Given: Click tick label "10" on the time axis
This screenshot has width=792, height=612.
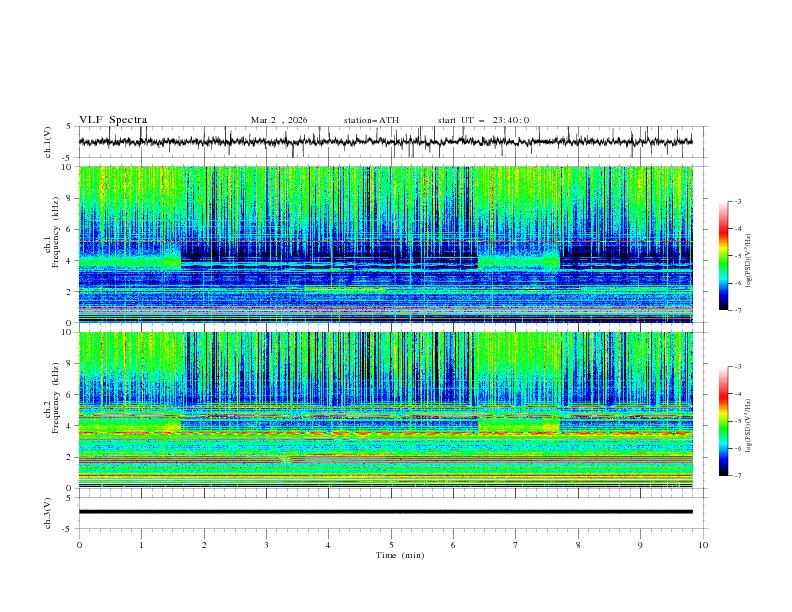Looking at the screenshot, I should coord(703,545).
